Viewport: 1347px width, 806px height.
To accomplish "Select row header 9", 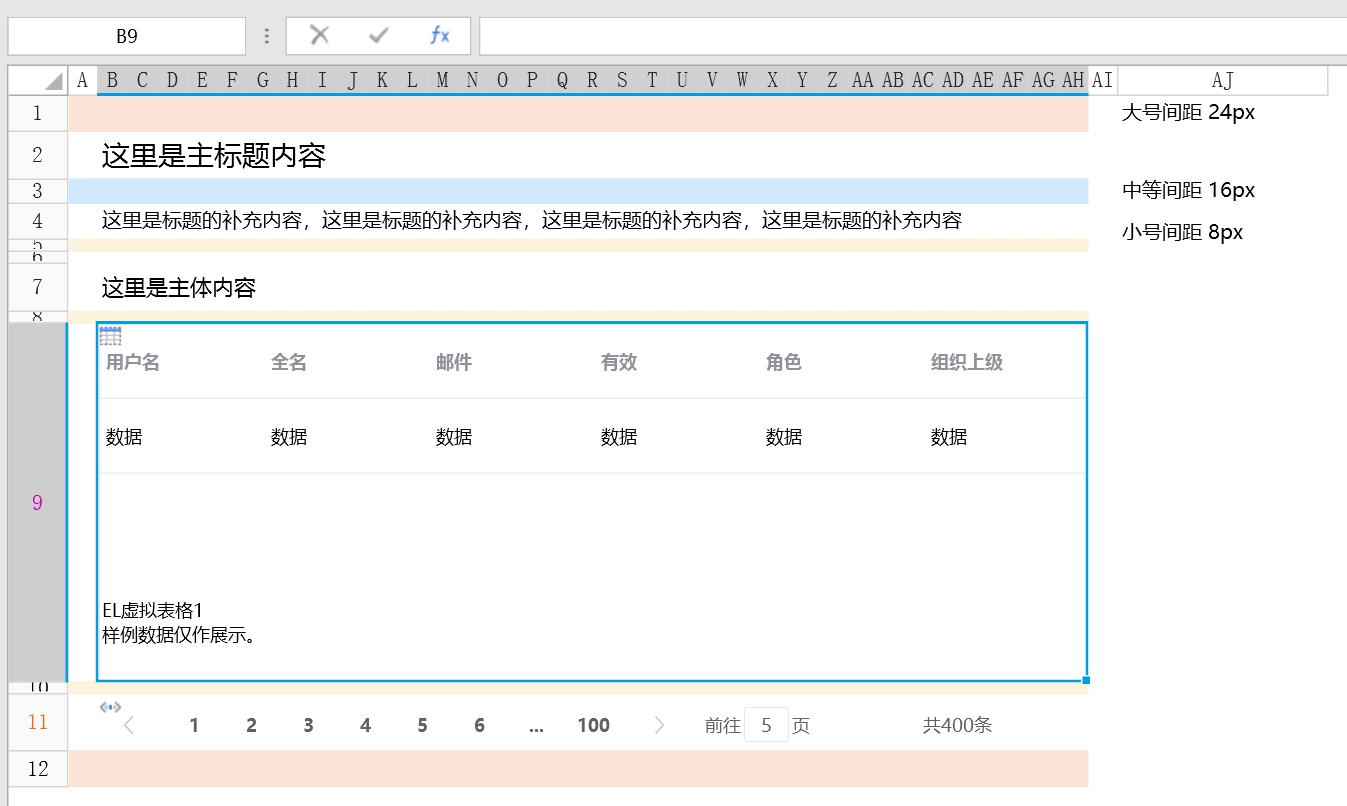I will pos(38,502).
